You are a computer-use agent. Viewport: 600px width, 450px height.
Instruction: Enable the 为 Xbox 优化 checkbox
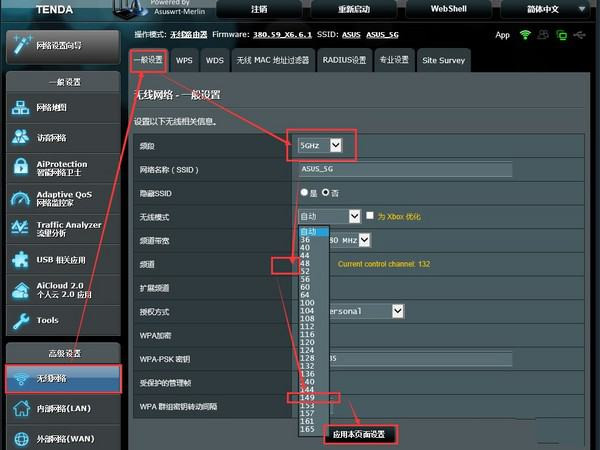[x=369, y=215]
